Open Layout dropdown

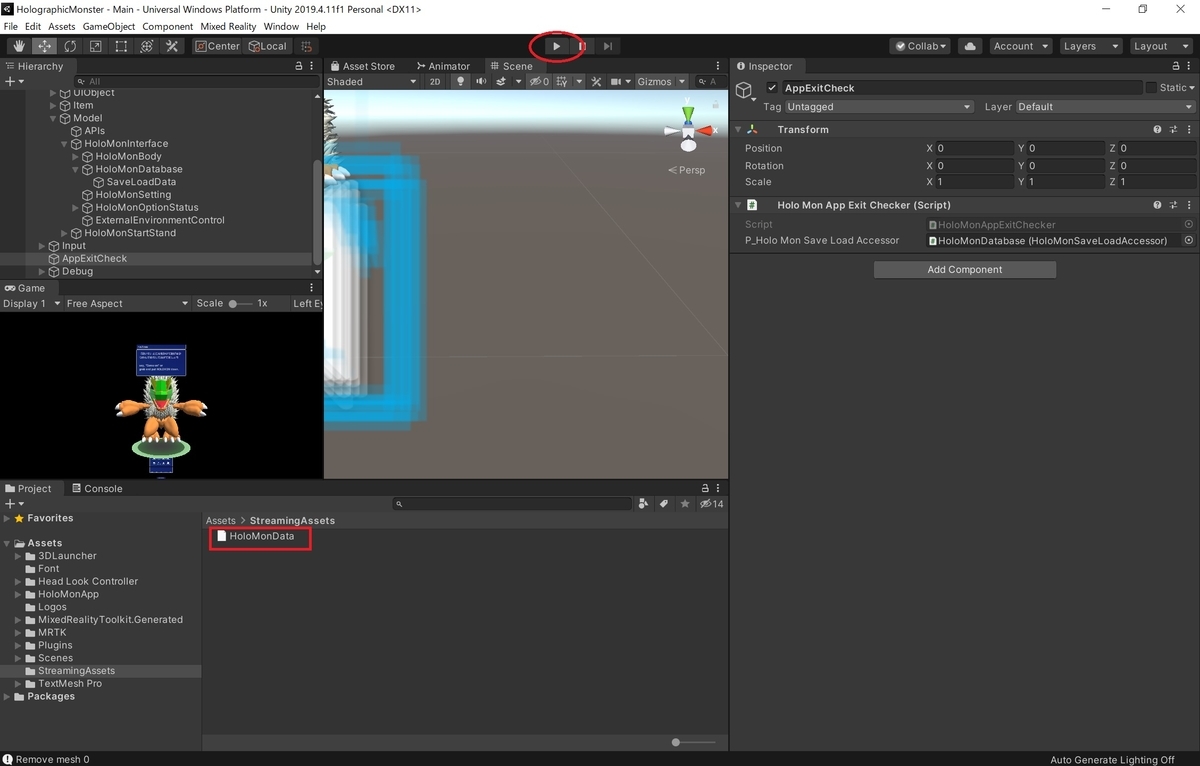tap(1159, 46)
